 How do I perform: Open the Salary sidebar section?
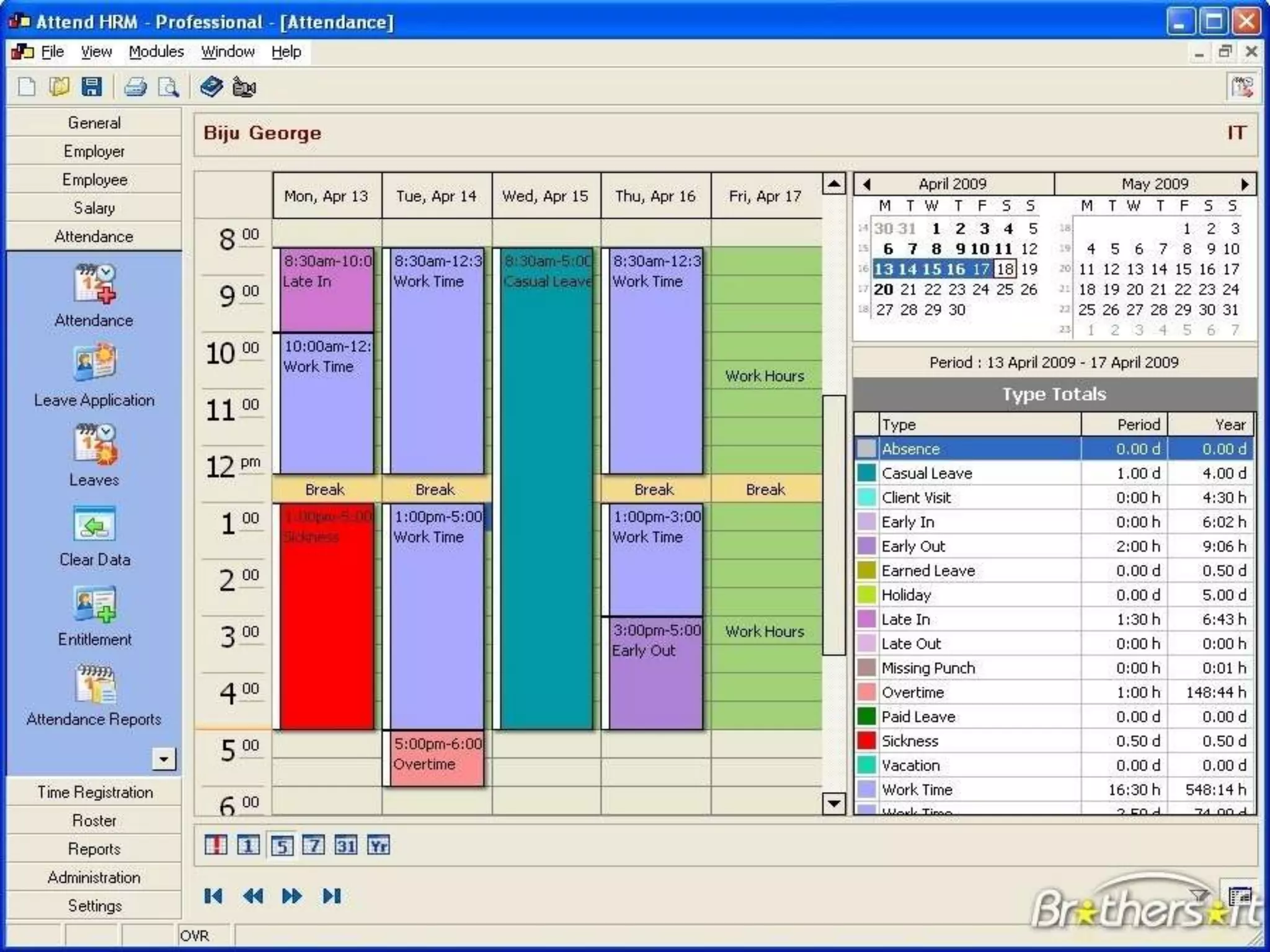click(94, 208)
